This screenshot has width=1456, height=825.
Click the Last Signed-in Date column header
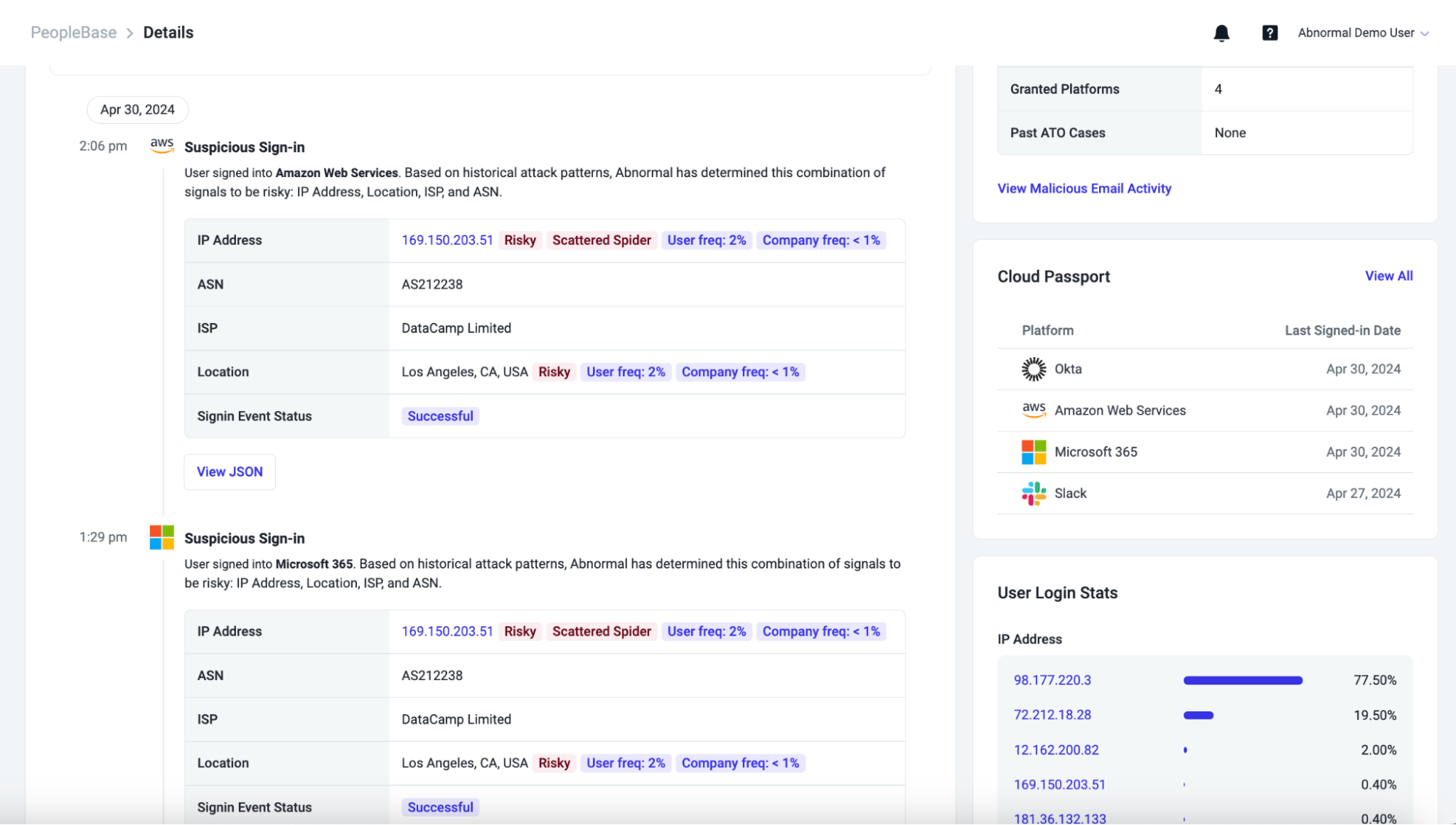pyautogui.click(x=1342, y=331)
